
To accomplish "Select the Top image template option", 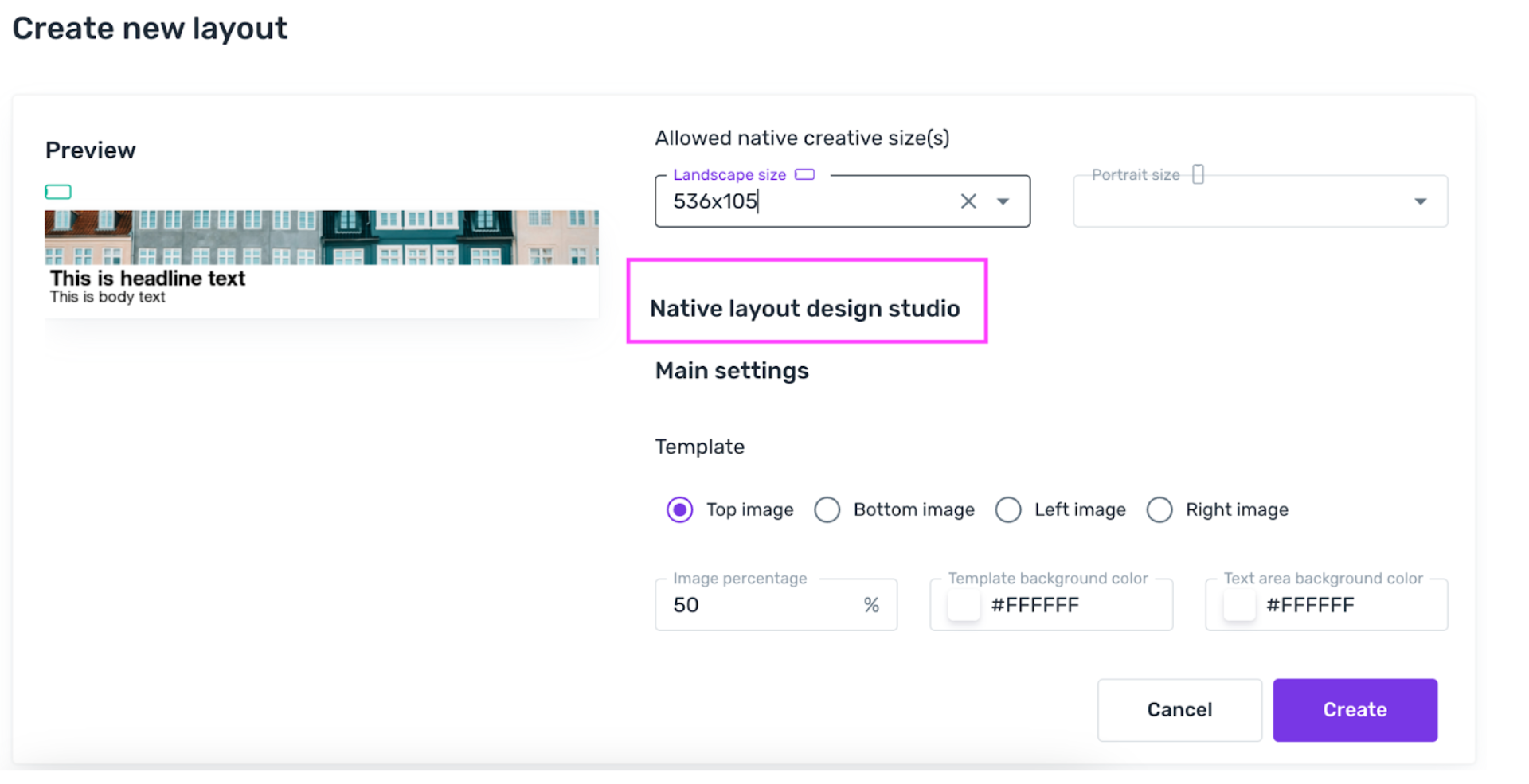I will pos(679,509).
